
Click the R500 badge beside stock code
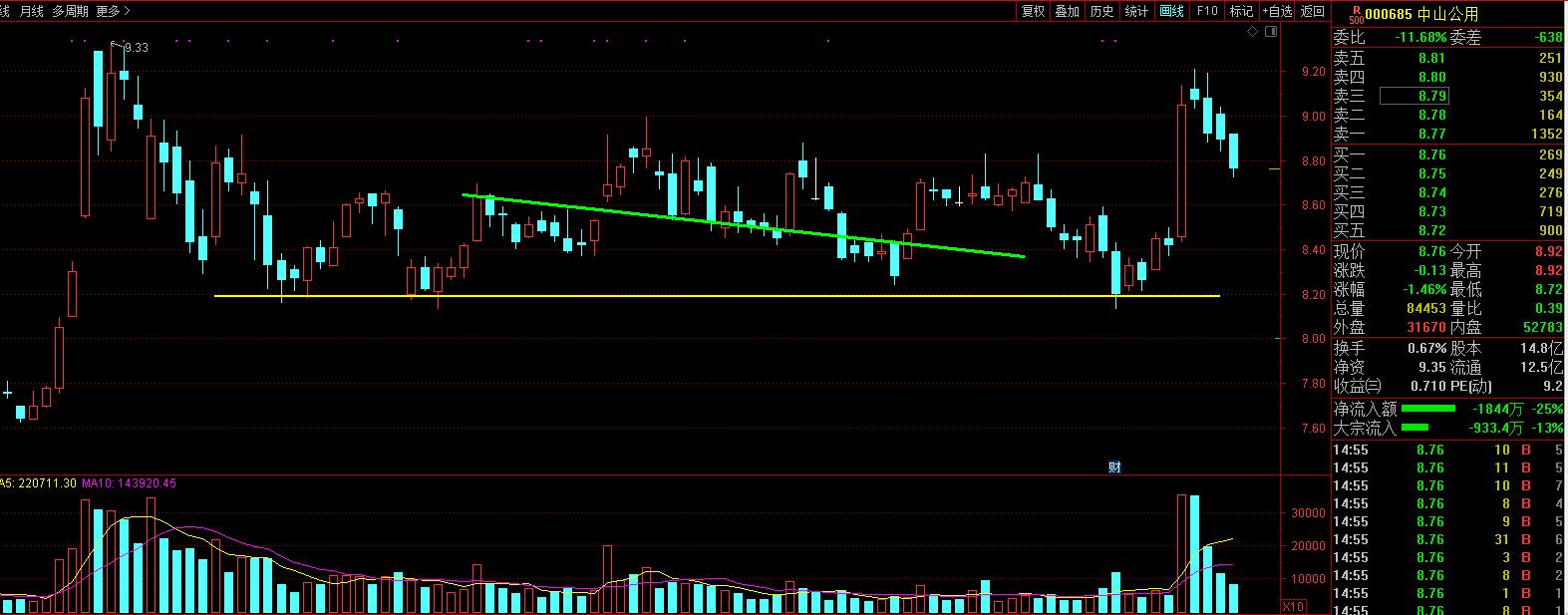pos(1356,14)
